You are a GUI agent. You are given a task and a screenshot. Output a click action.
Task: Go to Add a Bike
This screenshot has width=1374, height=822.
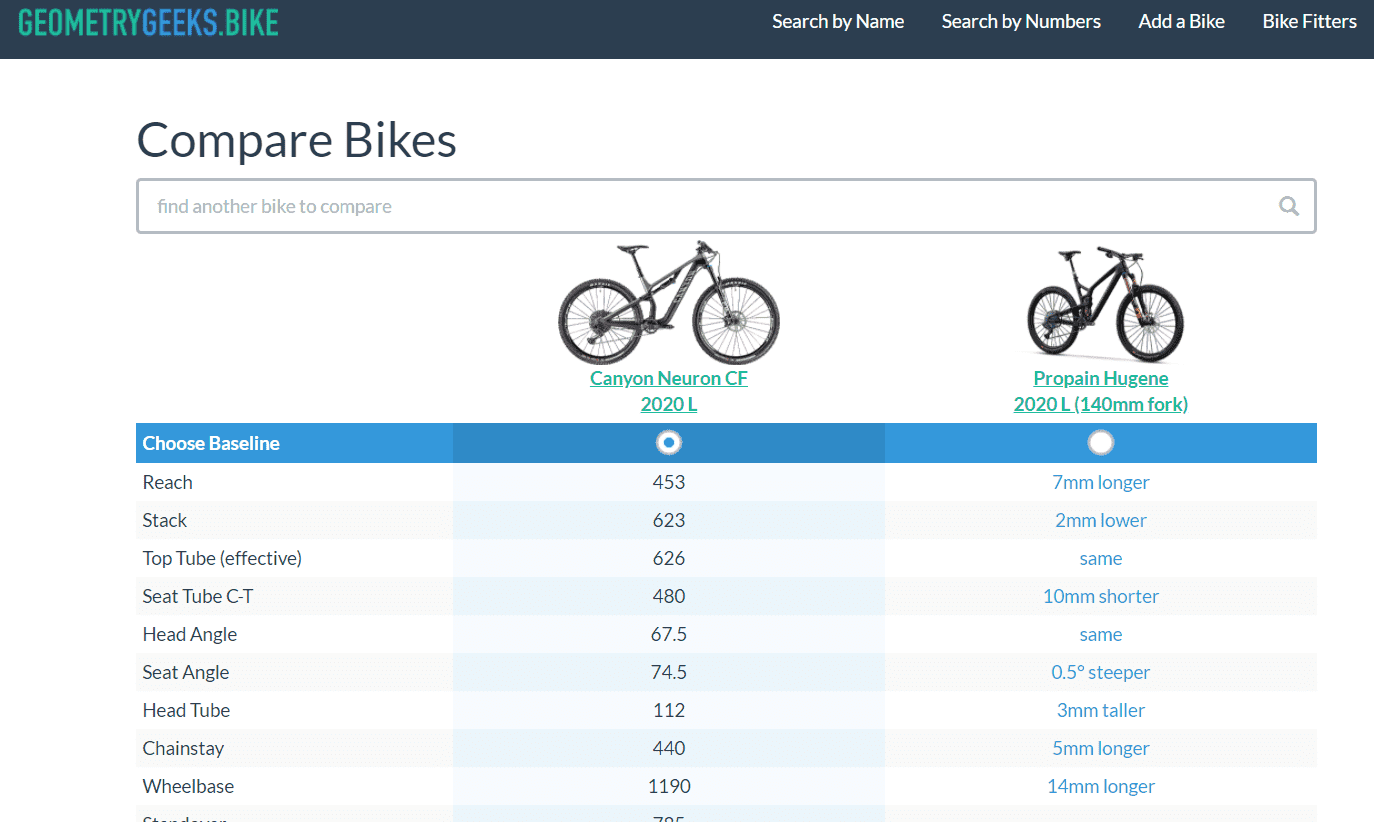tap(1181, 22)
